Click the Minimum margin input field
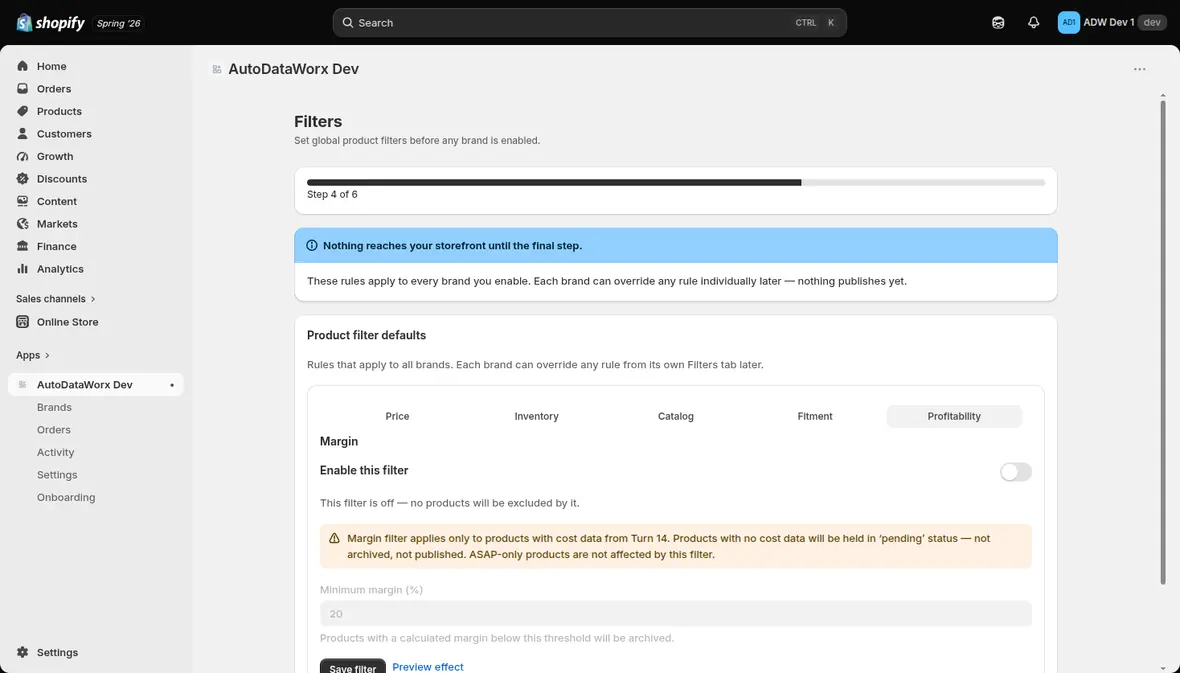 tap(676, 614)
